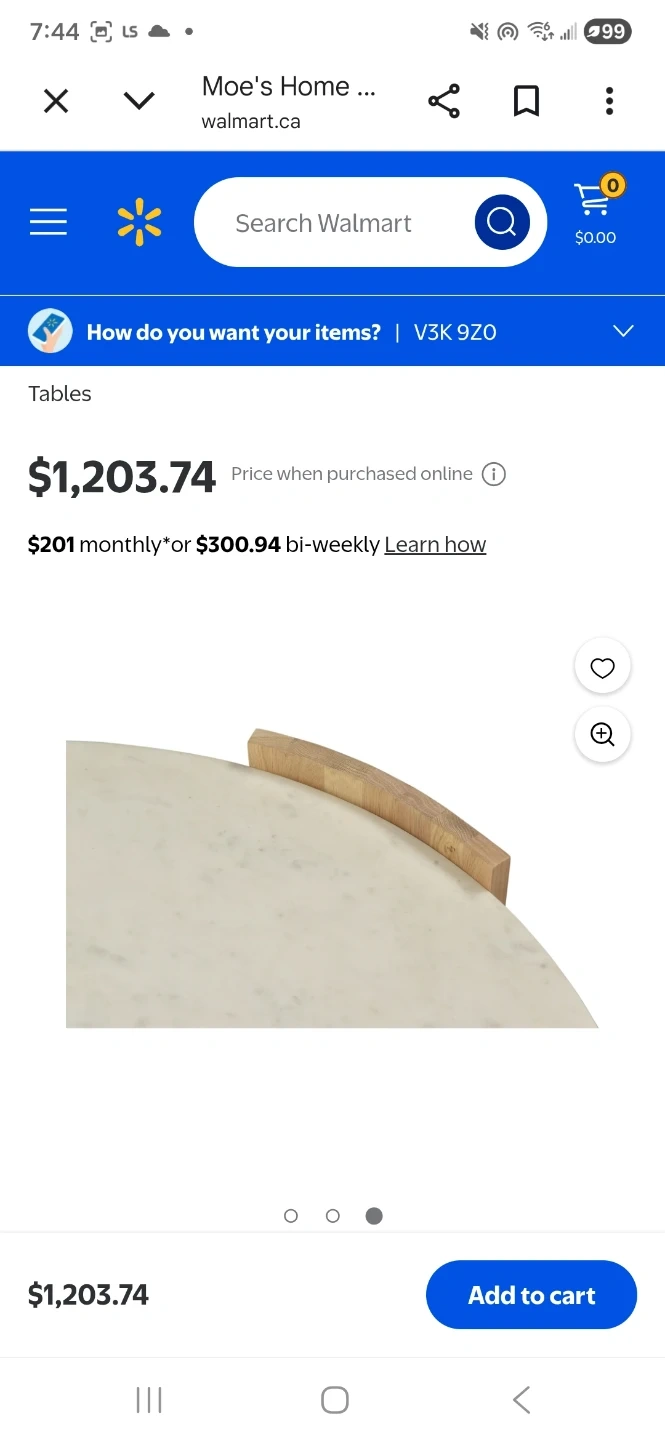Select the first image carousel dot
Image resolution: width=665 pixels, height=1440 pixels.
pyautogui.click(x=291, y=1216)
